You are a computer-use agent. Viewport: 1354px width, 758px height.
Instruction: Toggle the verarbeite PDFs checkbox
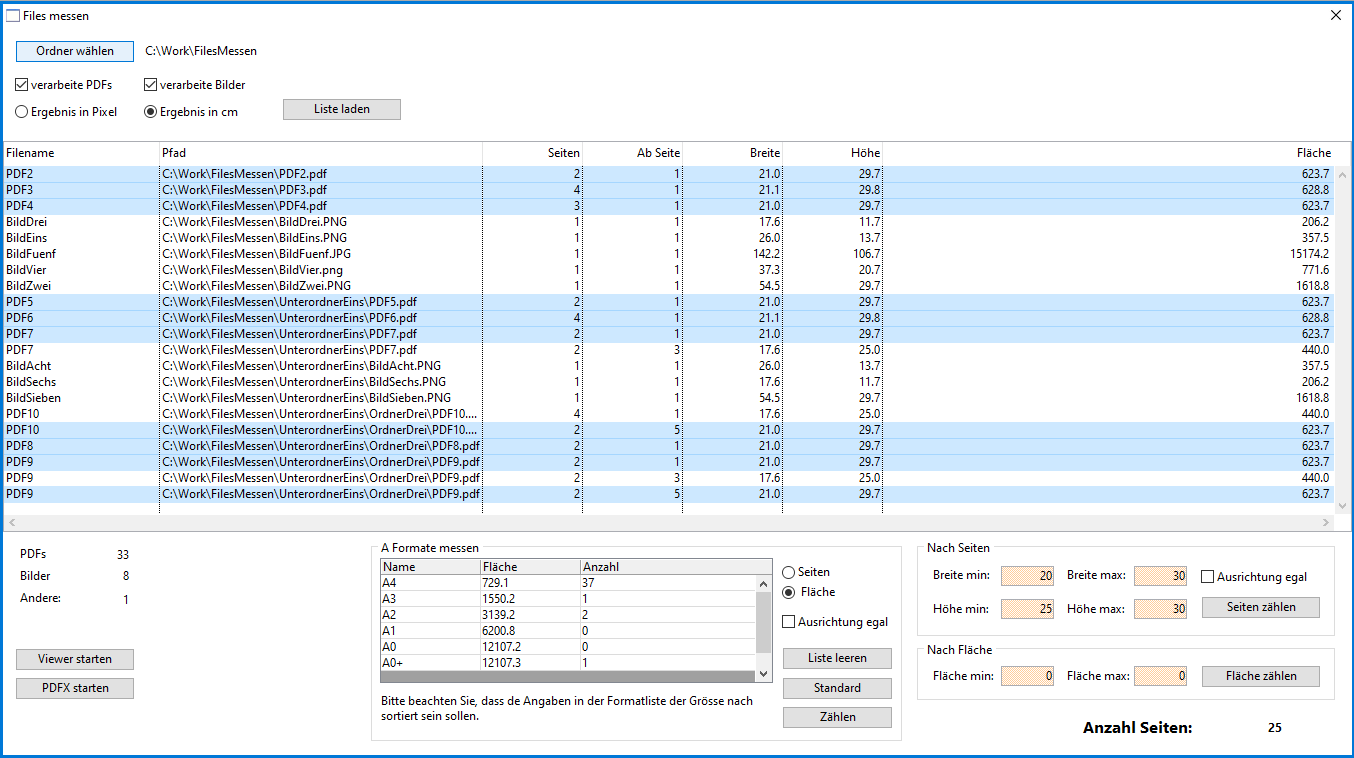[x=22, y=85]
